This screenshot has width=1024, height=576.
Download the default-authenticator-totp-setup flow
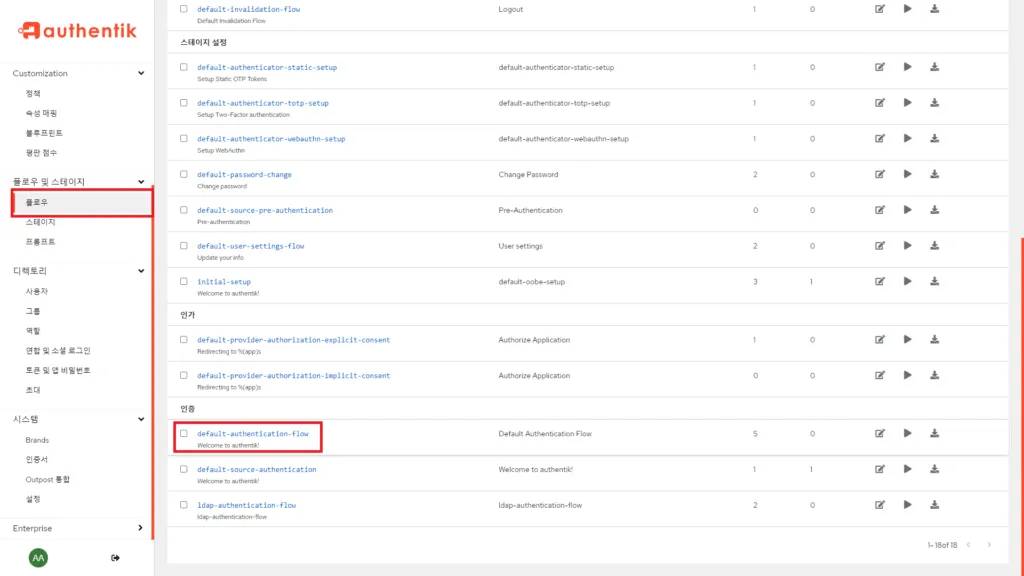[934, 102]
